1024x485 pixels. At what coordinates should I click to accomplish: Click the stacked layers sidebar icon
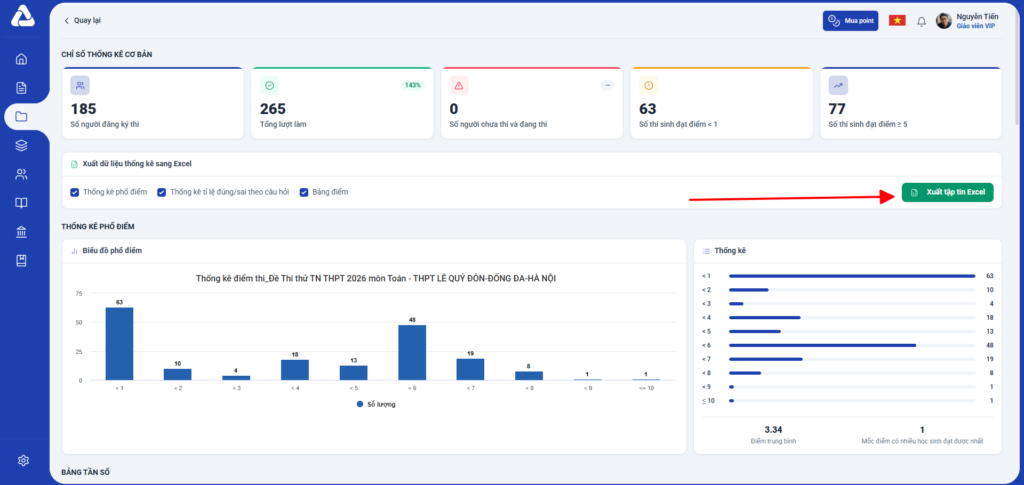click(x=22, y=146)
